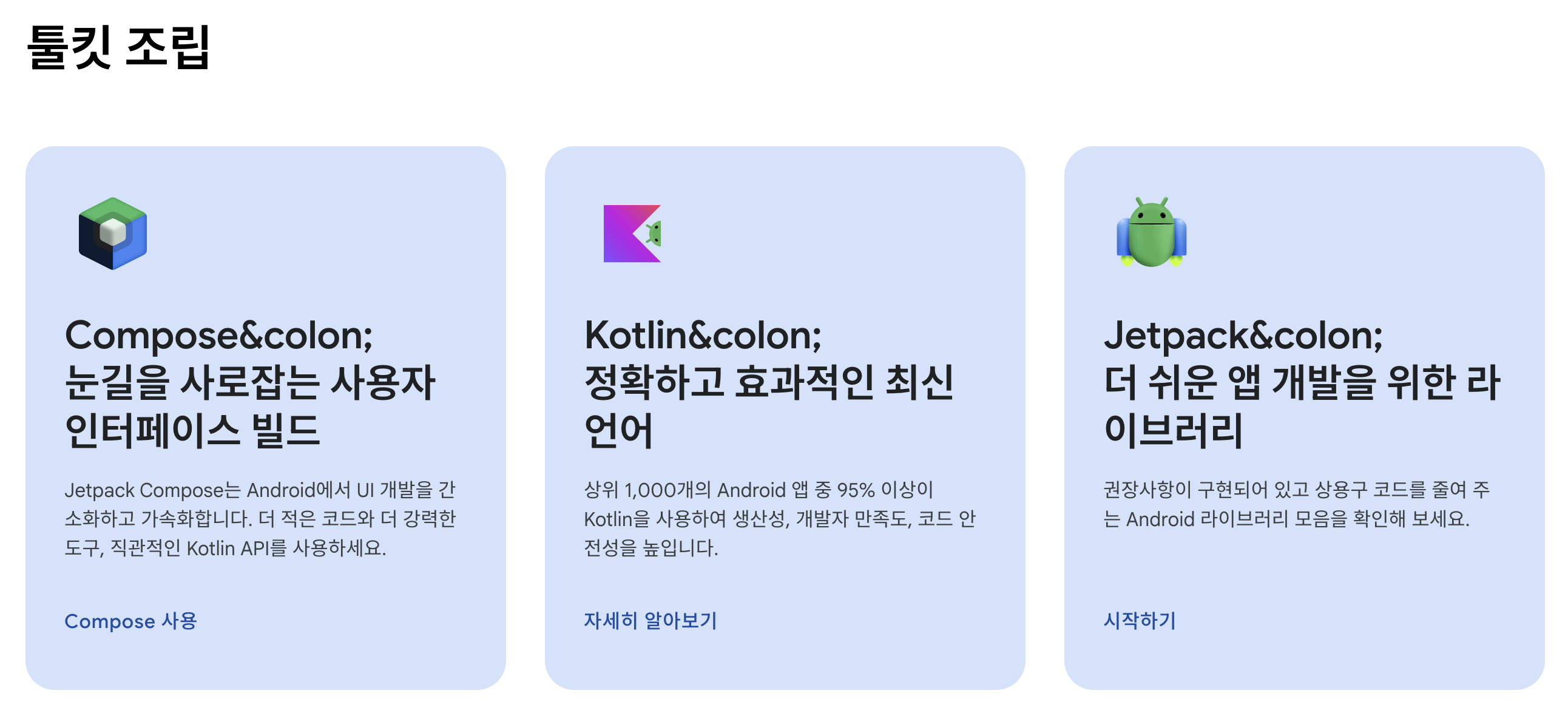Click the Jetpack Compose description paragraph
1568x716 pixels.
pos(260,519)
